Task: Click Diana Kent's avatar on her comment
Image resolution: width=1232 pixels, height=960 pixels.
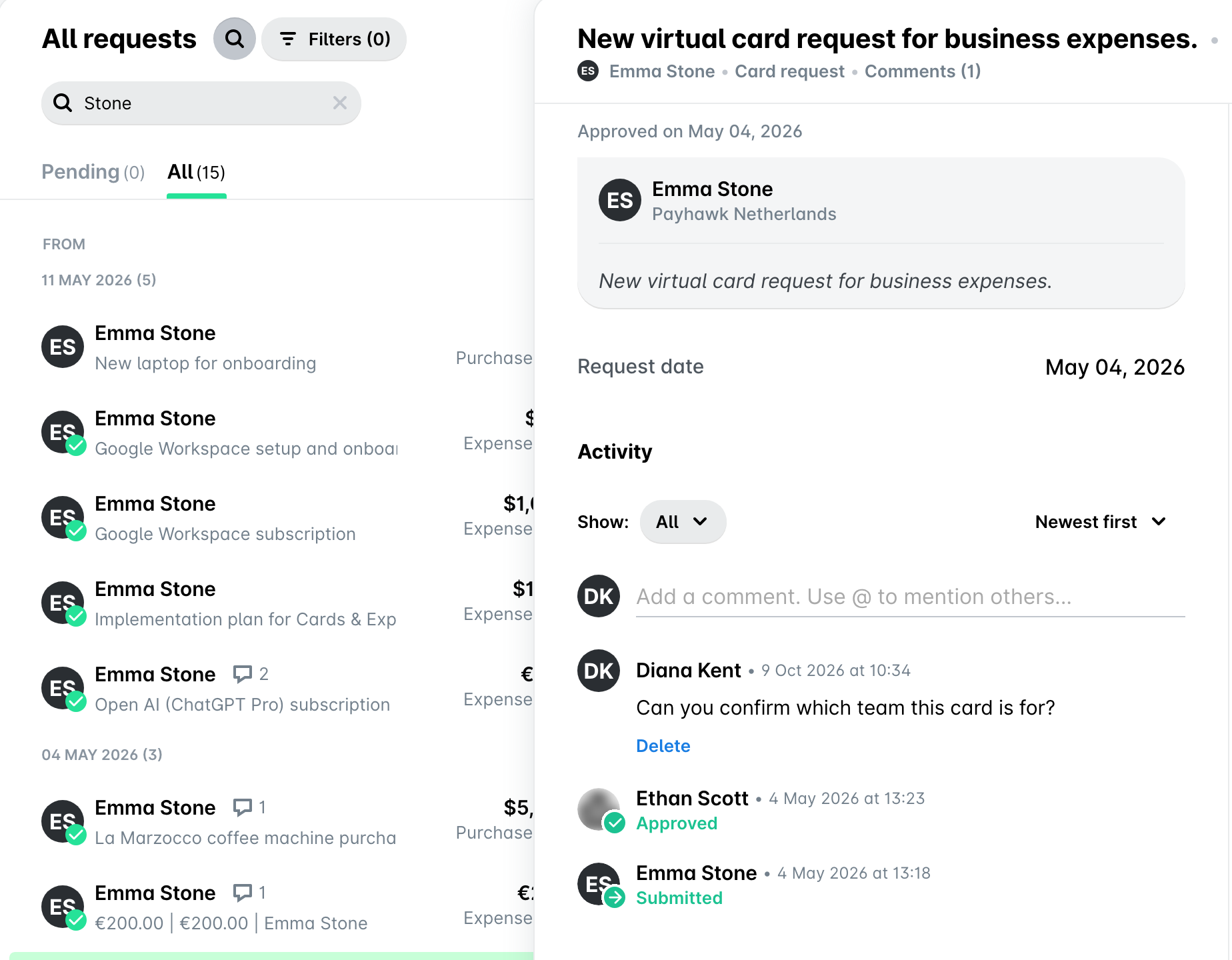Action: (599, 671)
